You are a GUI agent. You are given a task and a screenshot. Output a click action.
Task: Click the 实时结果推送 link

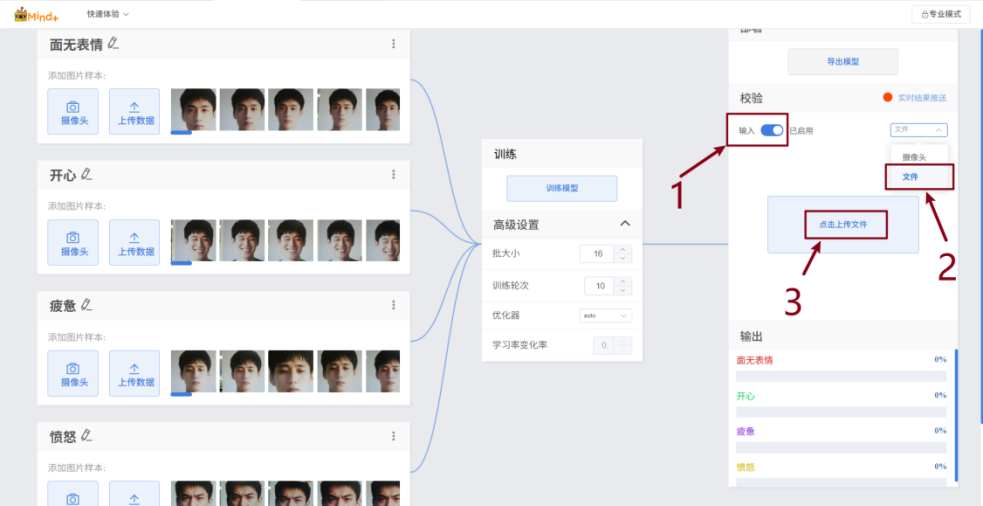922,98
